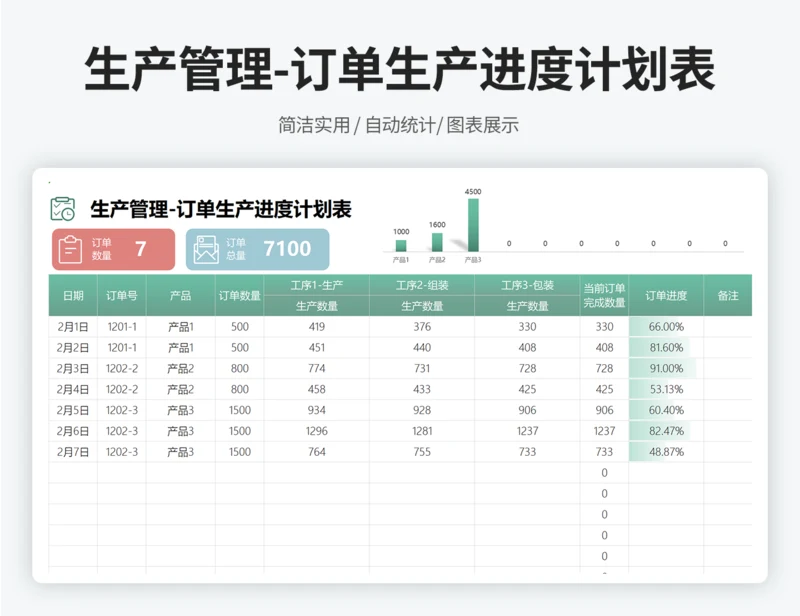This screenshot has width=800, height=616.
Task: Select the 48.87% progress cell
Action: coord(666,452)
